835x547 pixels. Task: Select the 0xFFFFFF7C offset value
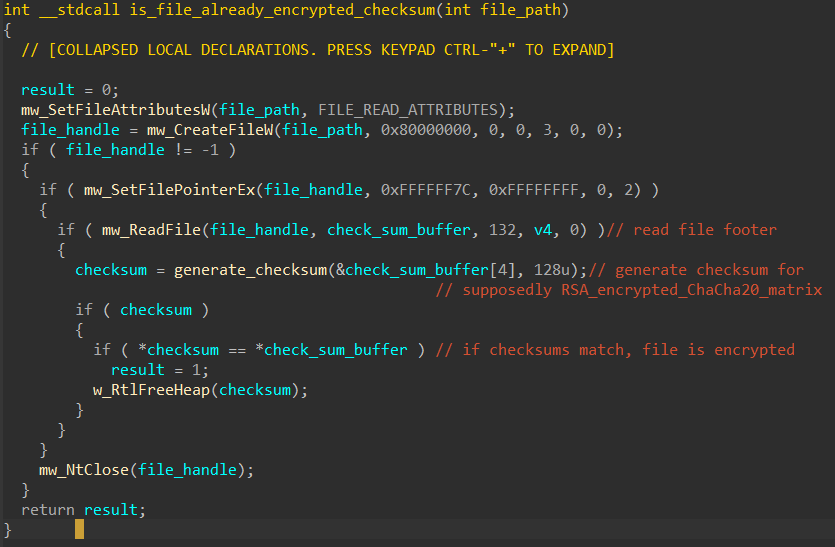click(425, 190)
